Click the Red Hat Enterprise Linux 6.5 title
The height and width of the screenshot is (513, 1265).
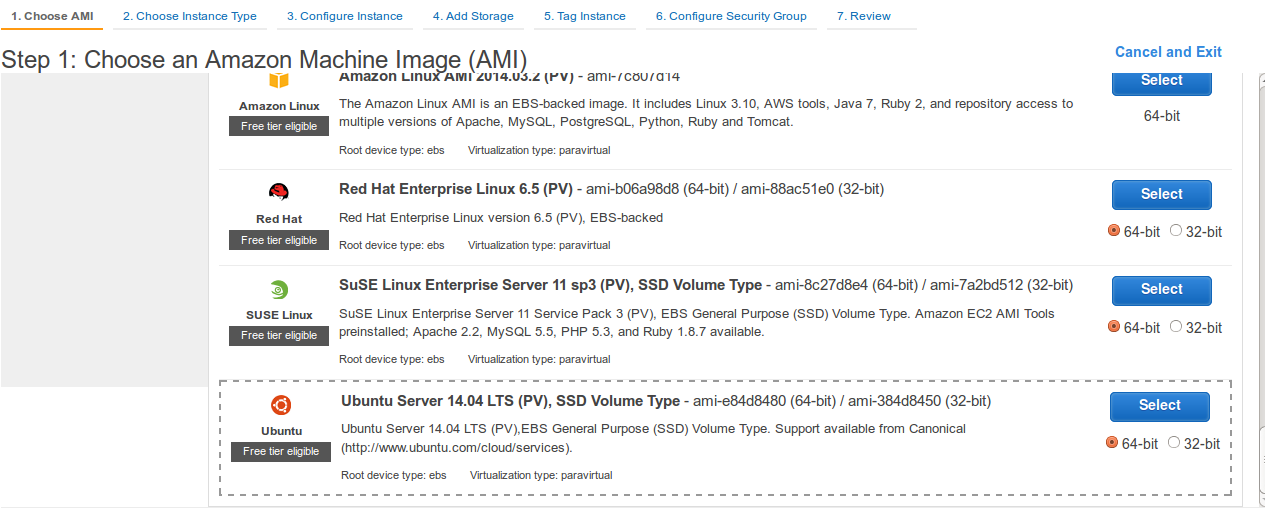456,189
